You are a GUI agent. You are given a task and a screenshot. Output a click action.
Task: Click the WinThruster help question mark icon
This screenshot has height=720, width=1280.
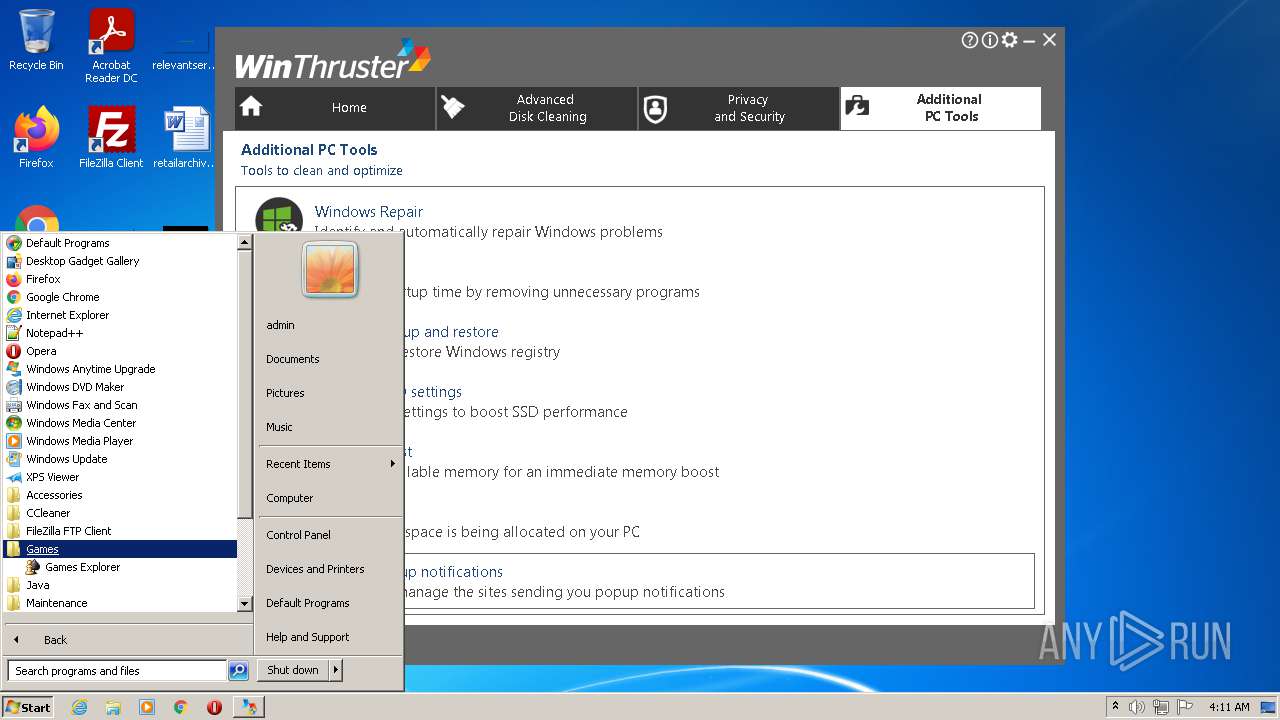coord(970,40)
